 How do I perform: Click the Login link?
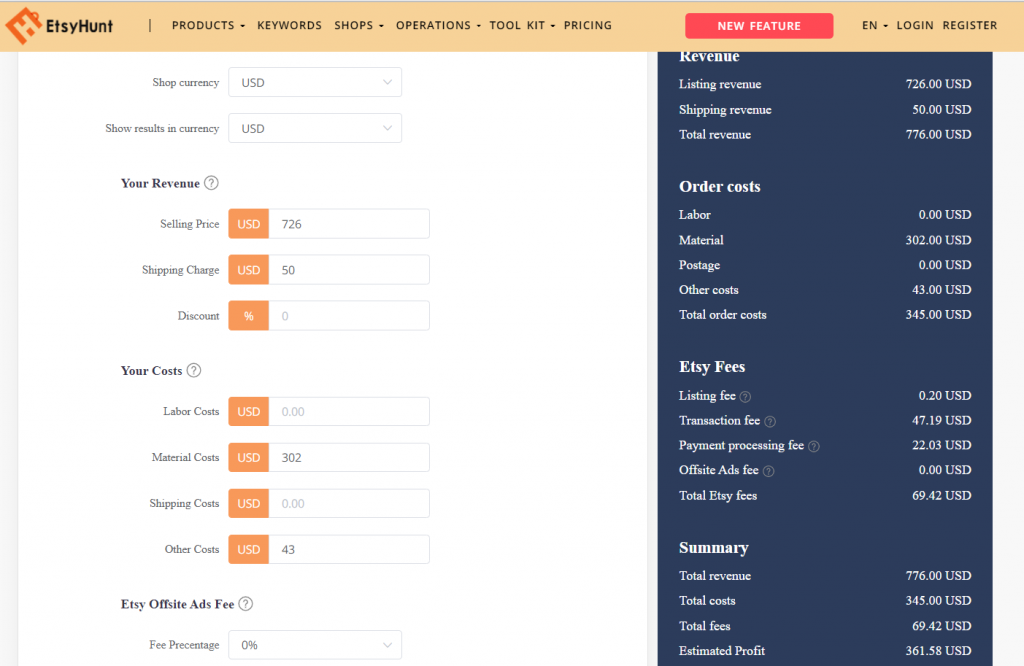click(915, 26)
